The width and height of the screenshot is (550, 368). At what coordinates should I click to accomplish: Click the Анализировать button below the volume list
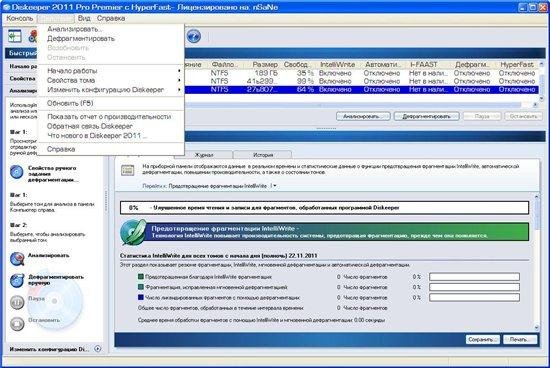click(363, 116)
